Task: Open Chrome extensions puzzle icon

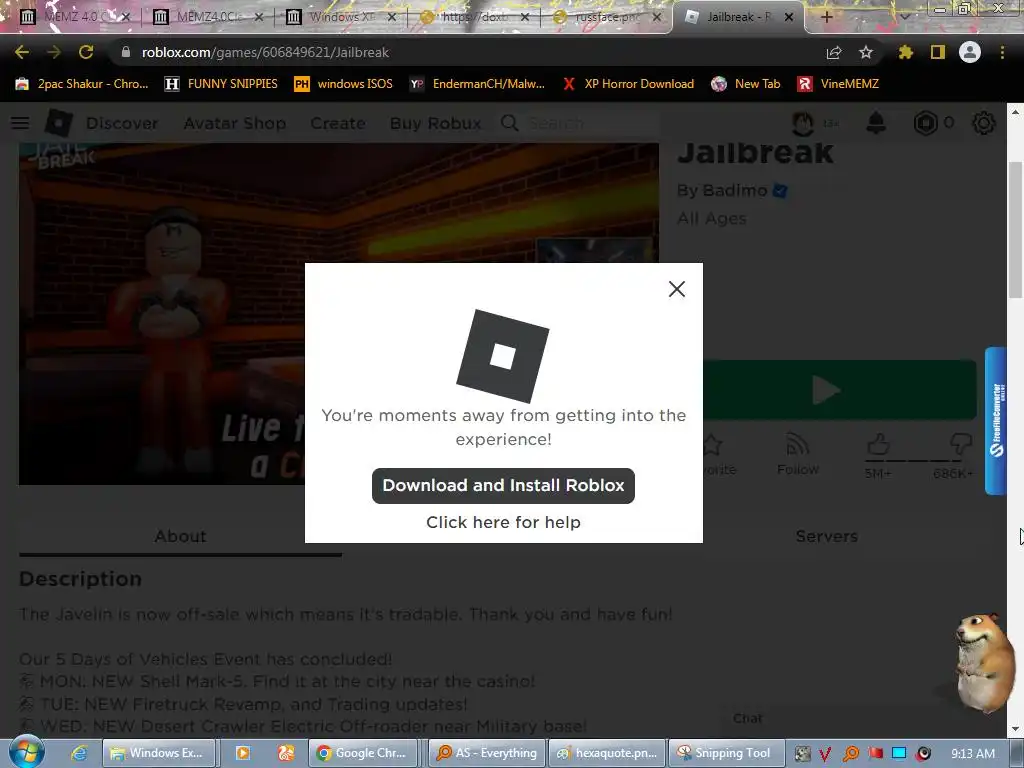Action: coord(905,52)
